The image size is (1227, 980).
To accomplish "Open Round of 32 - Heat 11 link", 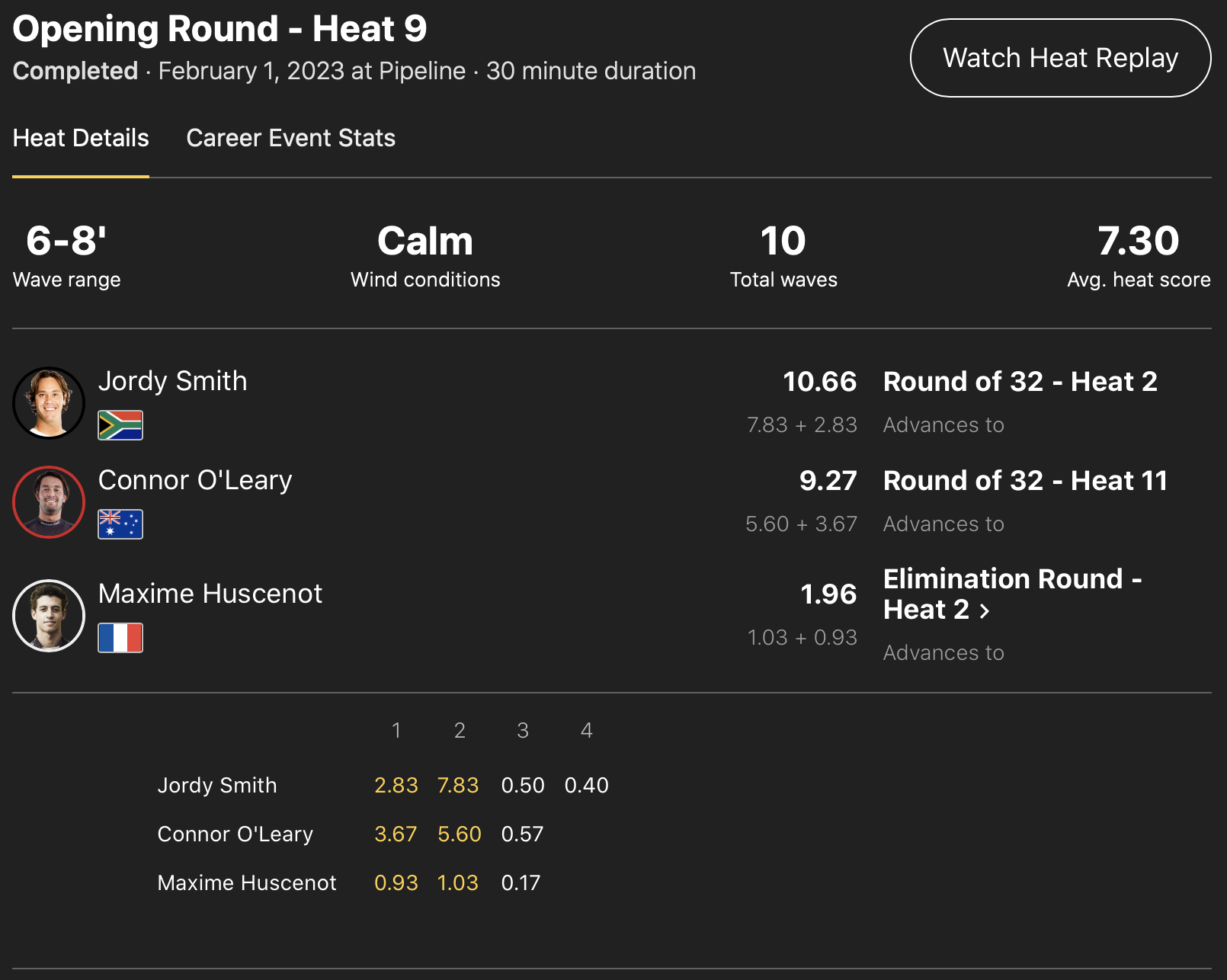I will [1025, 481].
